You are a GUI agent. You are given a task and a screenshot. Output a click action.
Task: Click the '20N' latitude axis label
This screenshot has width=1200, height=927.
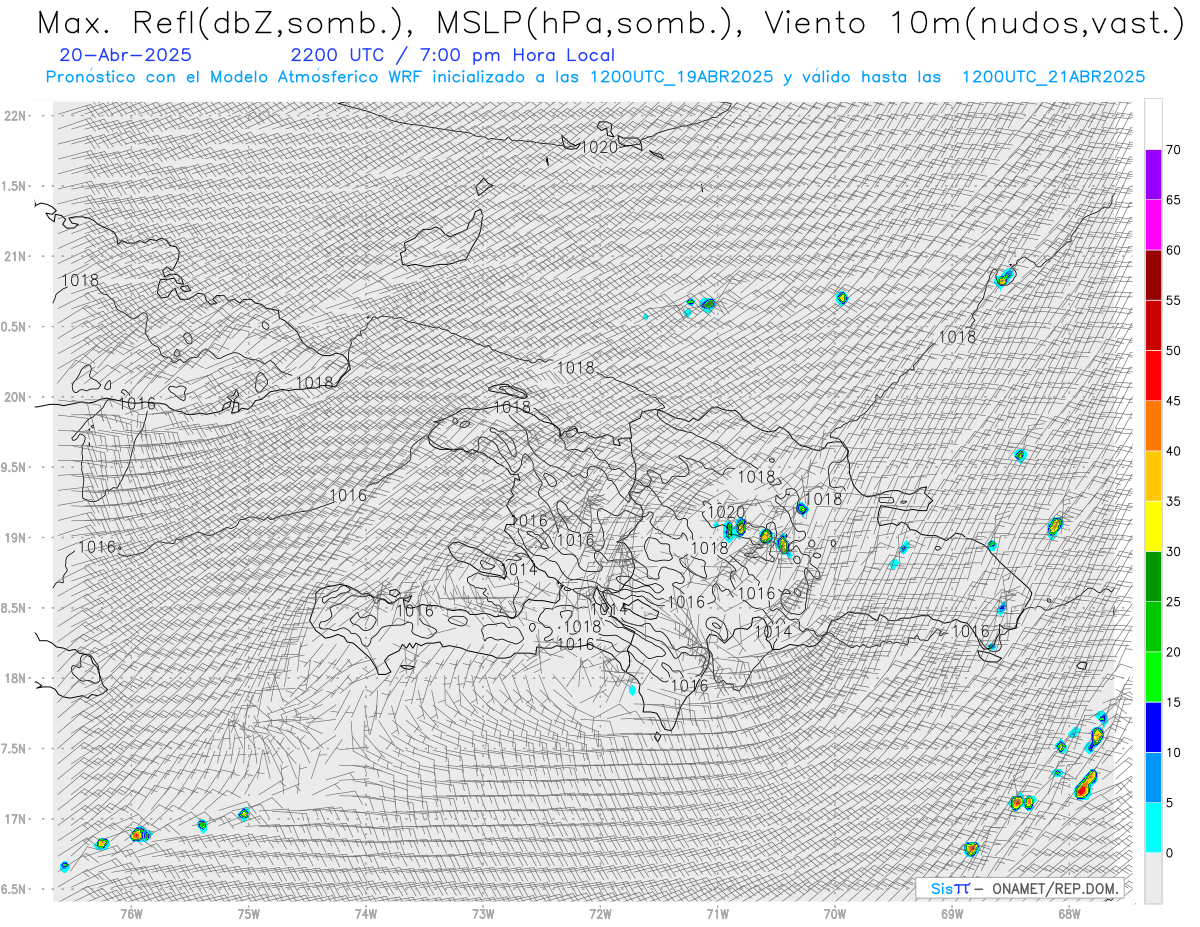coord(15,397)
